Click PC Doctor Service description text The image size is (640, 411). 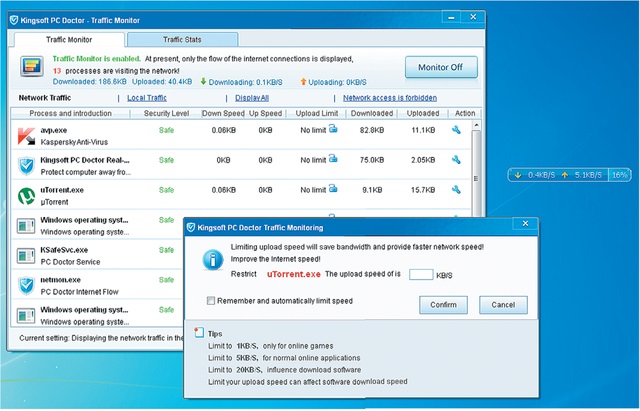pyautogui.click(x=70, y=262)
